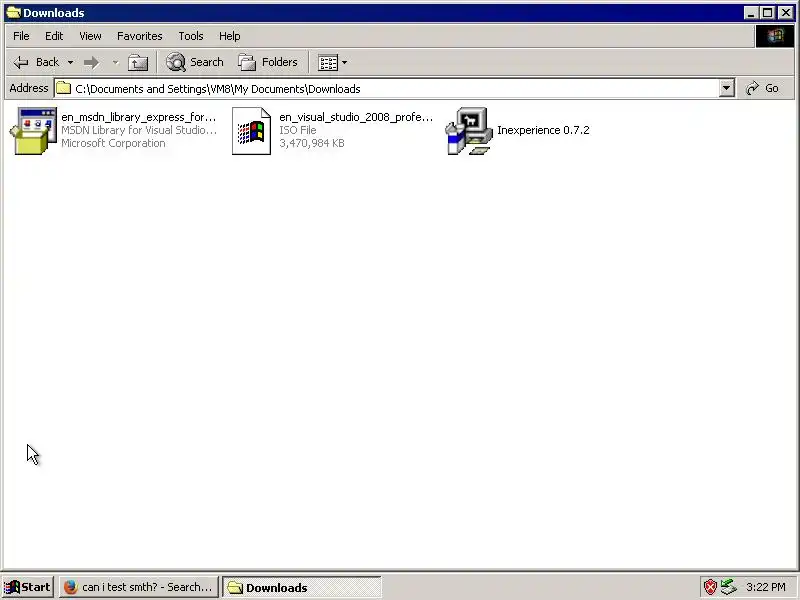Open the Tools menu

pyautogui.click(x=191, y=36)
